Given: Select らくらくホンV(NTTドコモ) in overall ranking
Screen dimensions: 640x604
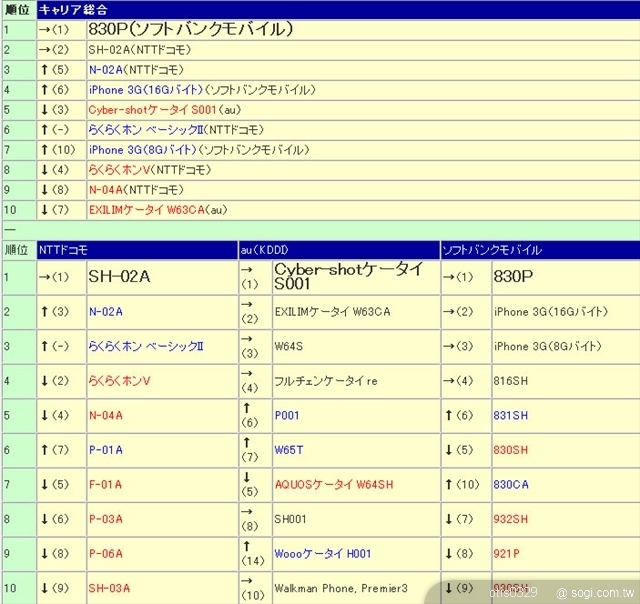Looking at the screenshot, I should [150, 170].
